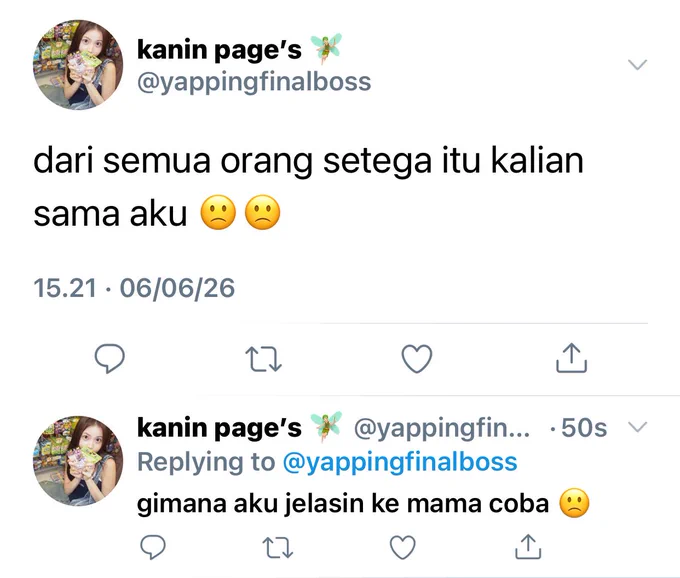Share the 'gimana aku jelasin' reply tweet
The image size is (680, 578).
[x=528, y=546]
